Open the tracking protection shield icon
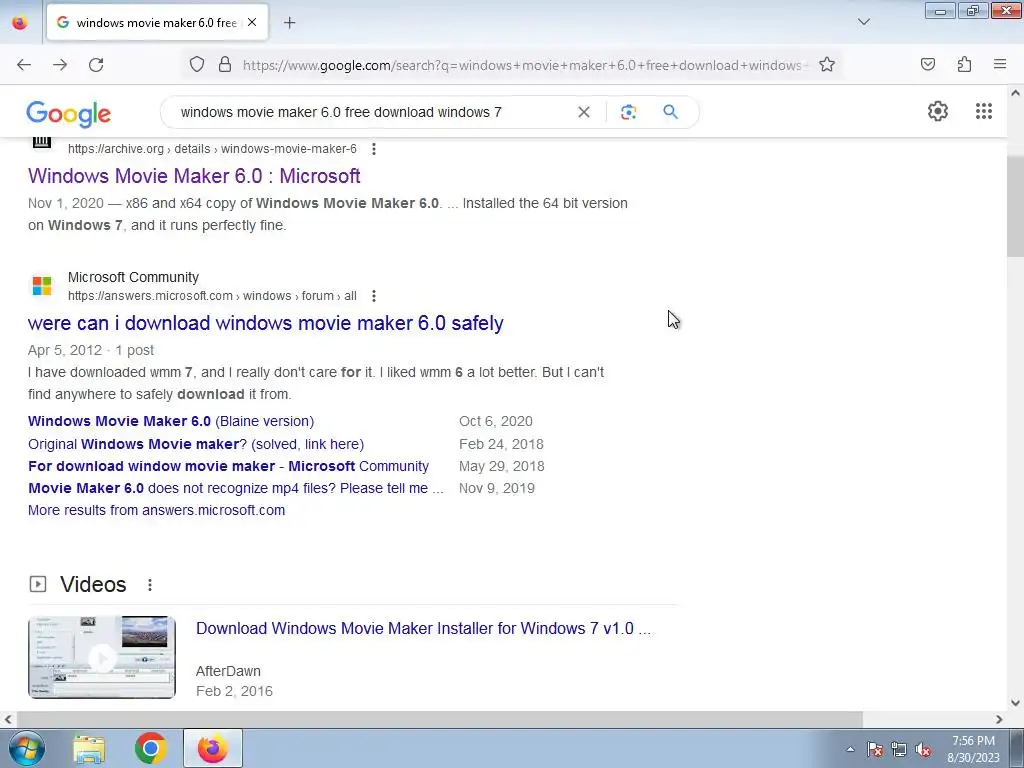The width and height of the screenshot is (1024, 768). coord(197,65)
